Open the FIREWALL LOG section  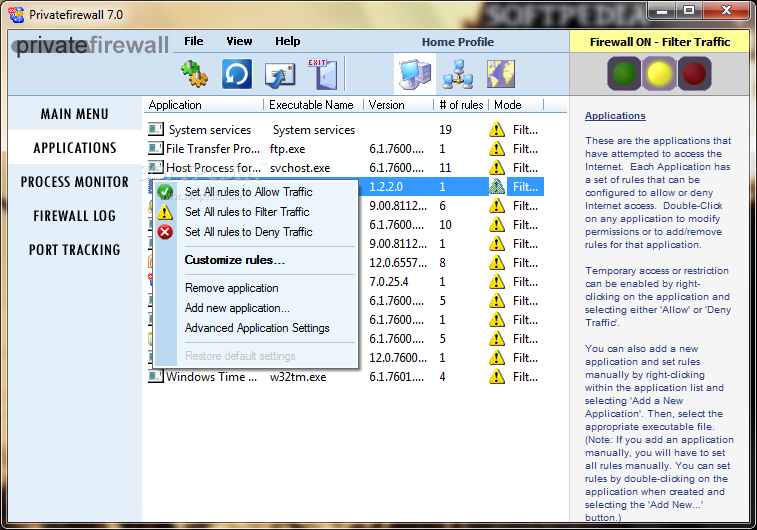point(74,216)
